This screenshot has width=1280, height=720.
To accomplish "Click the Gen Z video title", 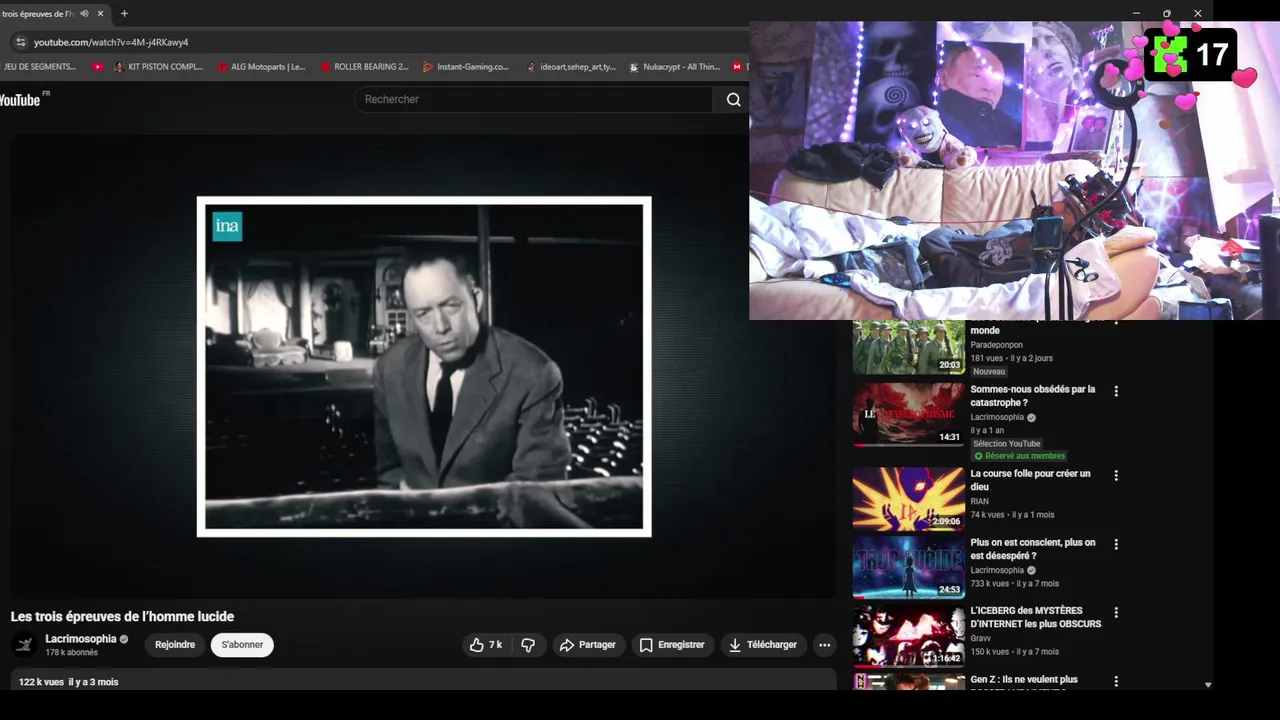I will click(x=1024, y=680).
